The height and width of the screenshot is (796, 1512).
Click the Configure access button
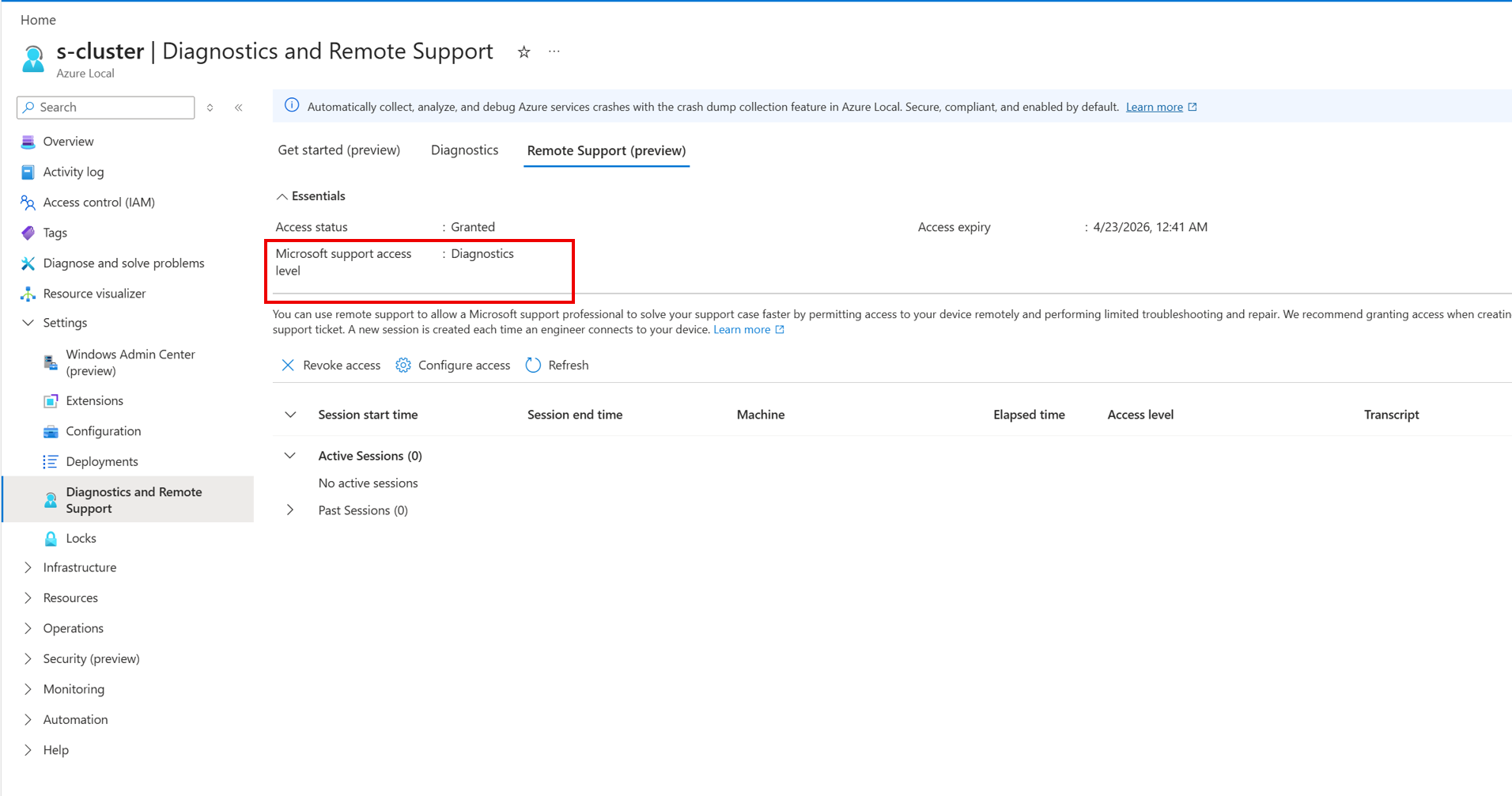[x=453, y=365]
